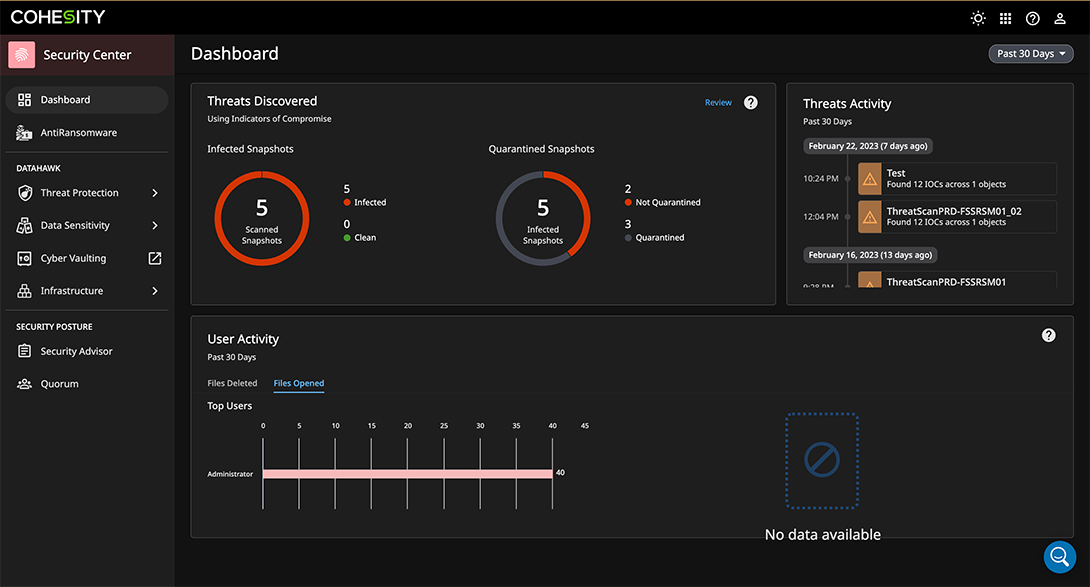This screenshot has width=1090, height=587.
Task: Select the Security Advisor clipboard icon
Action: (22, 351)
